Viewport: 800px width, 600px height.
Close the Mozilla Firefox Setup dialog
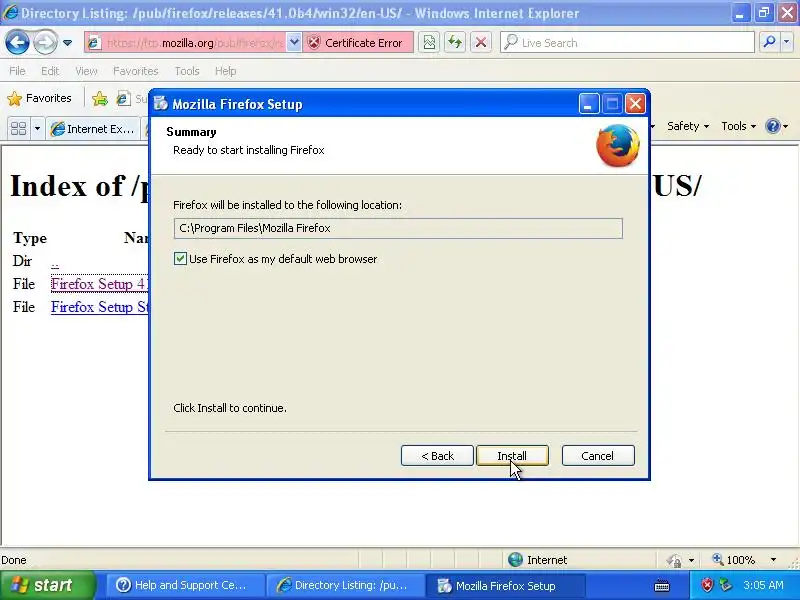[x=635, y=104]
